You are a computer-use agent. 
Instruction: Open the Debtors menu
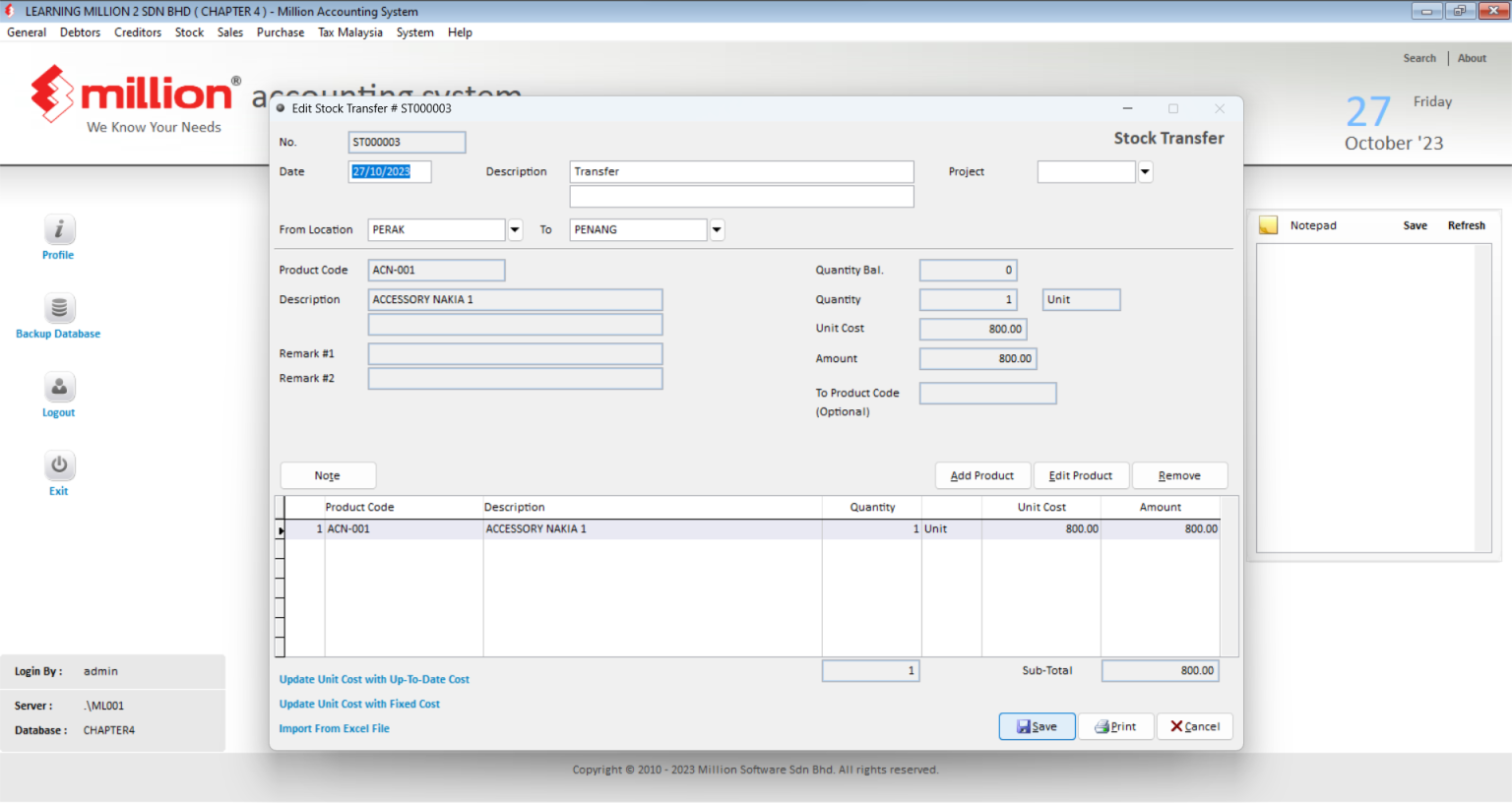pos(80,32)
